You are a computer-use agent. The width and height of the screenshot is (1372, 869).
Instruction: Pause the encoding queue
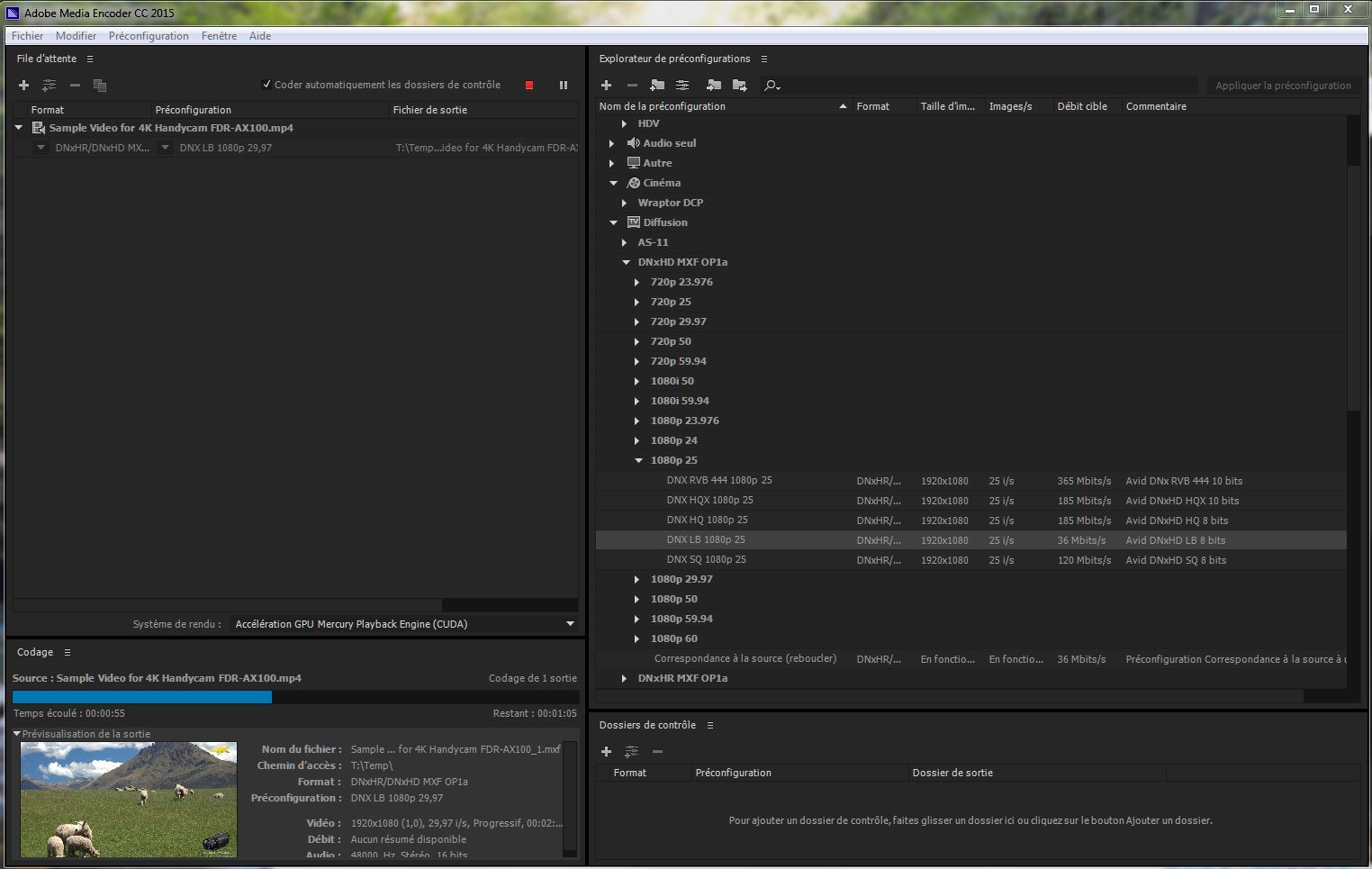click(x=564, y=86)
